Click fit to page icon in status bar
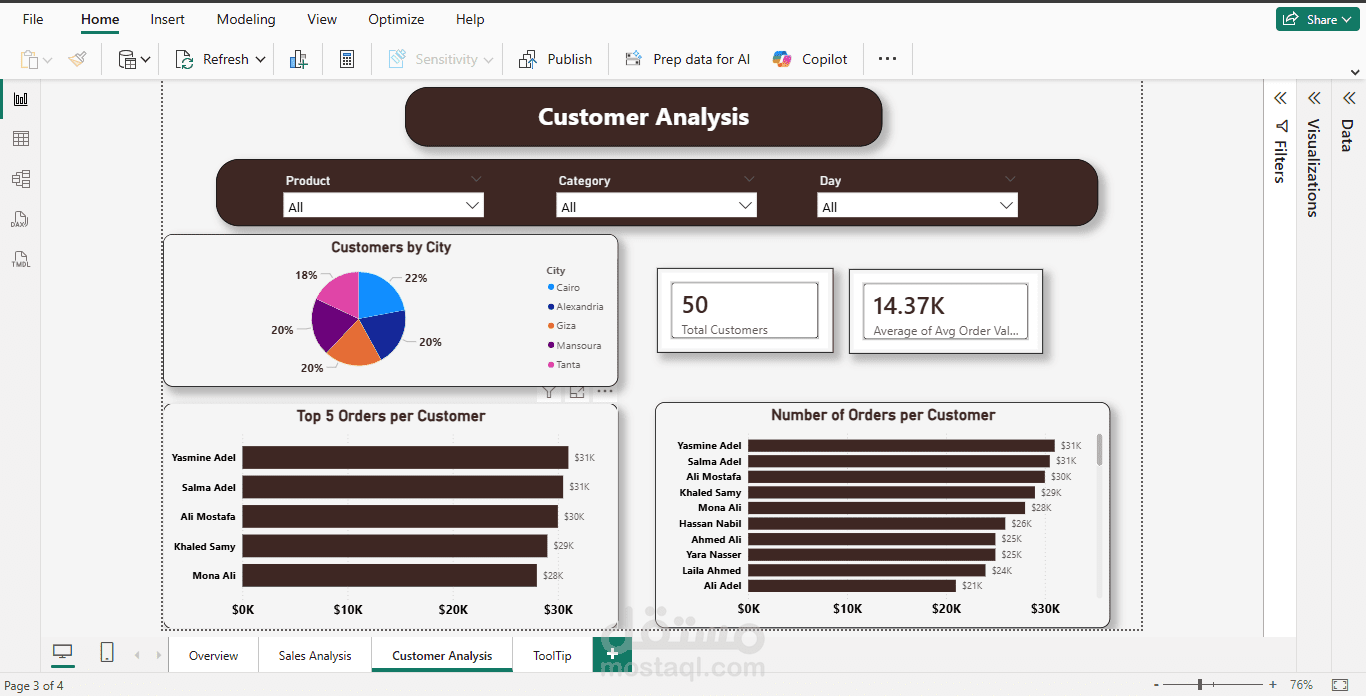The width and height of the screenshot is (1366, 696). point(1340,685)
